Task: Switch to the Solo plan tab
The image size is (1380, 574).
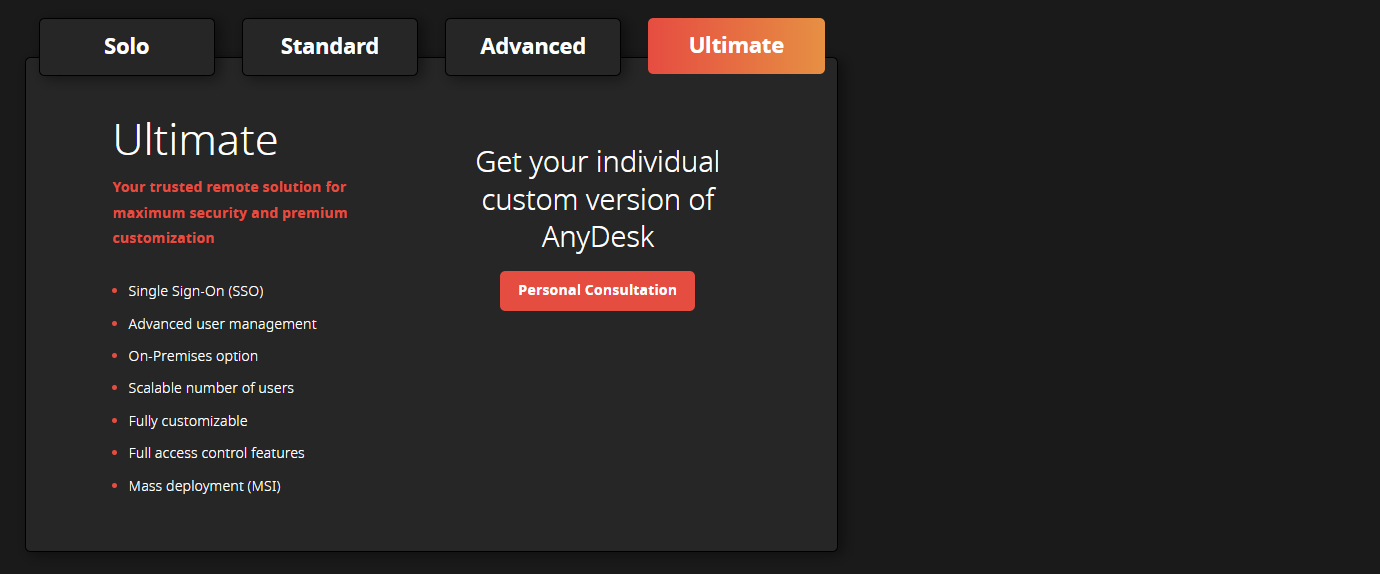Action: click(127, 47)
